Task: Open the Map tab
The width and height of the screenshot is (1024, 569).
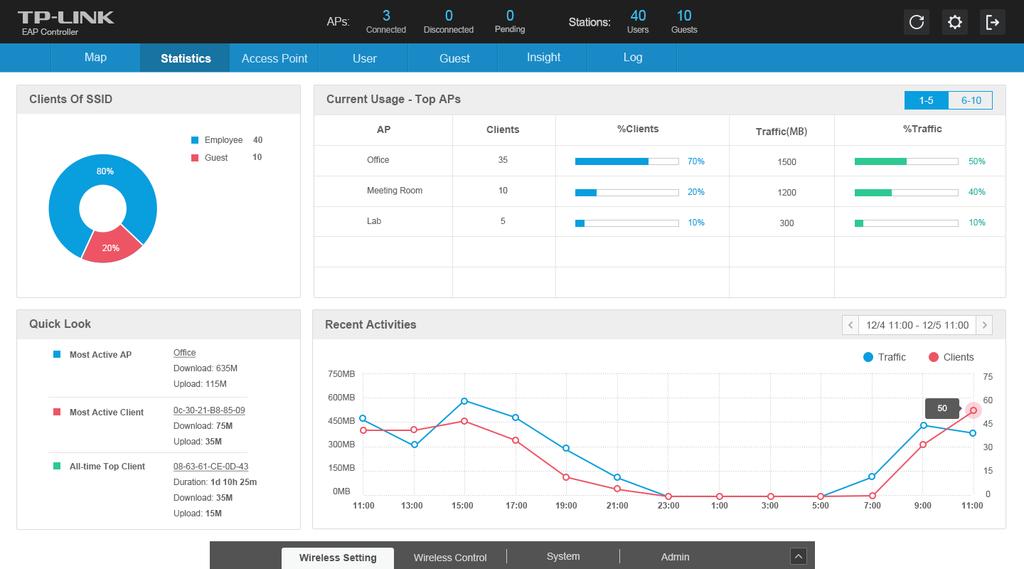Action: click(95, 57)
